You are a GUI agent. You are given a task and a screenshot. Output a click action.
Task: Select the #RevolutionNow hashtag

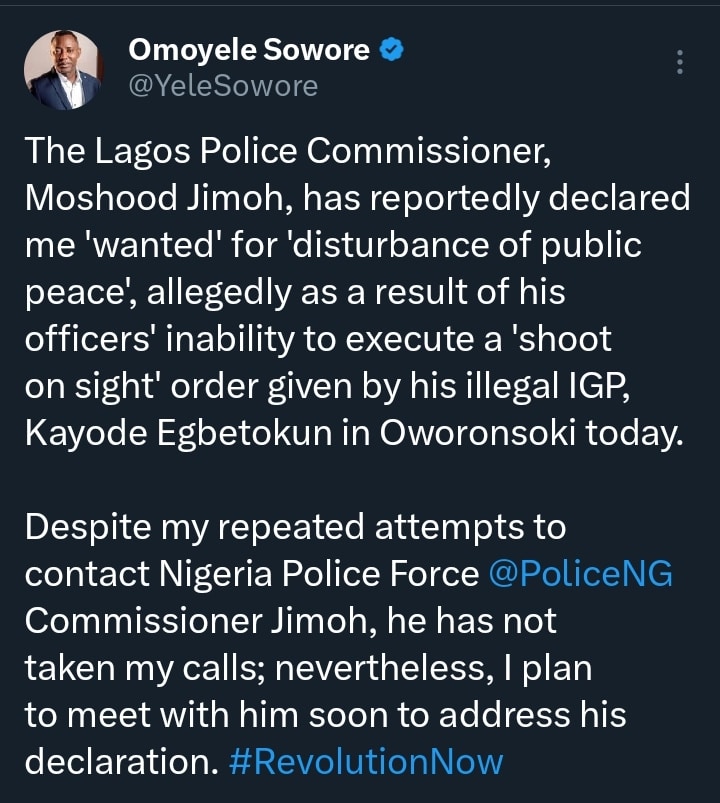coord(366,762)
